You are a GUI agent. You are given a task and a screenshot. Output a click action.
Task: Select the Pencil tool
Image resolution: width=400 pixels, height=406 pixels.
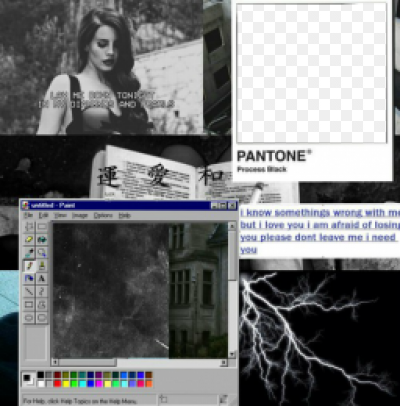coord(29,266)
